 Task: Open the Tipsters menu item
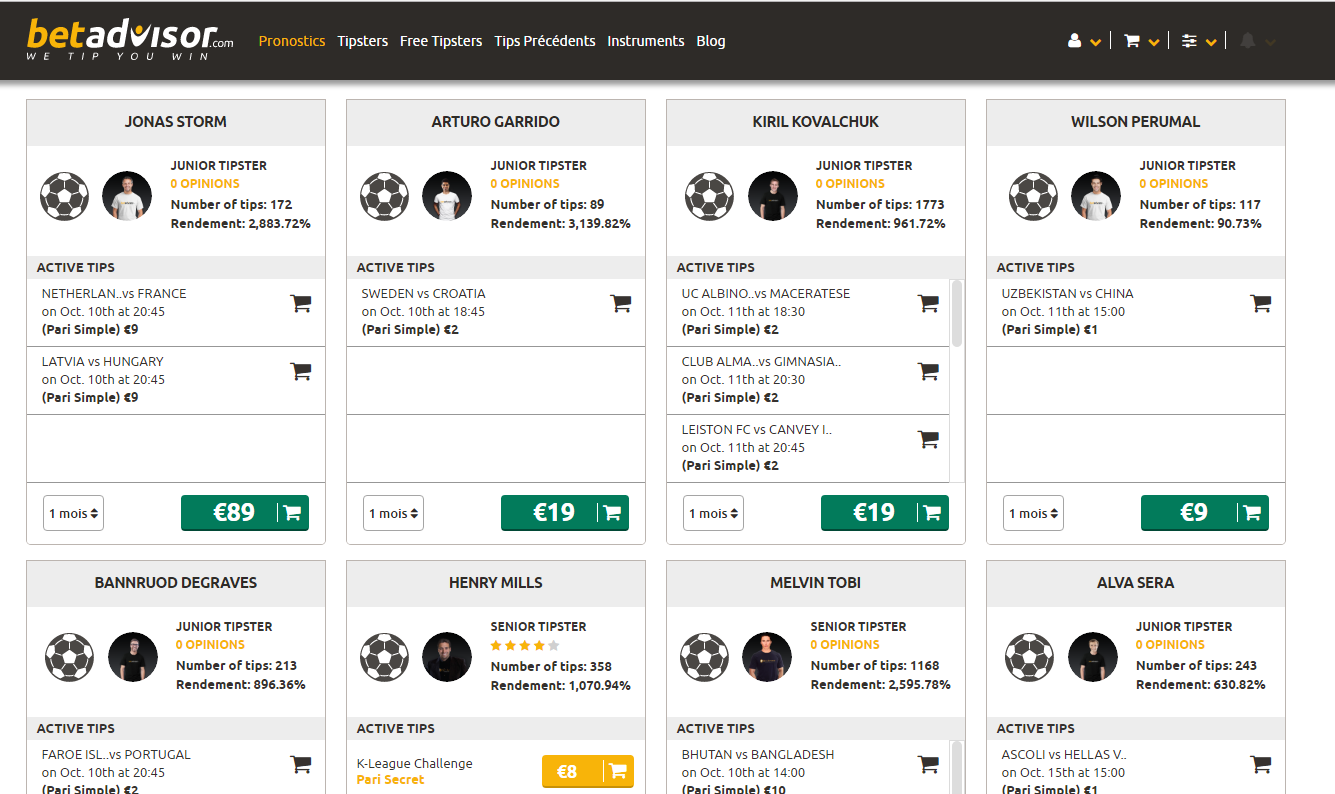click(362, 41)
